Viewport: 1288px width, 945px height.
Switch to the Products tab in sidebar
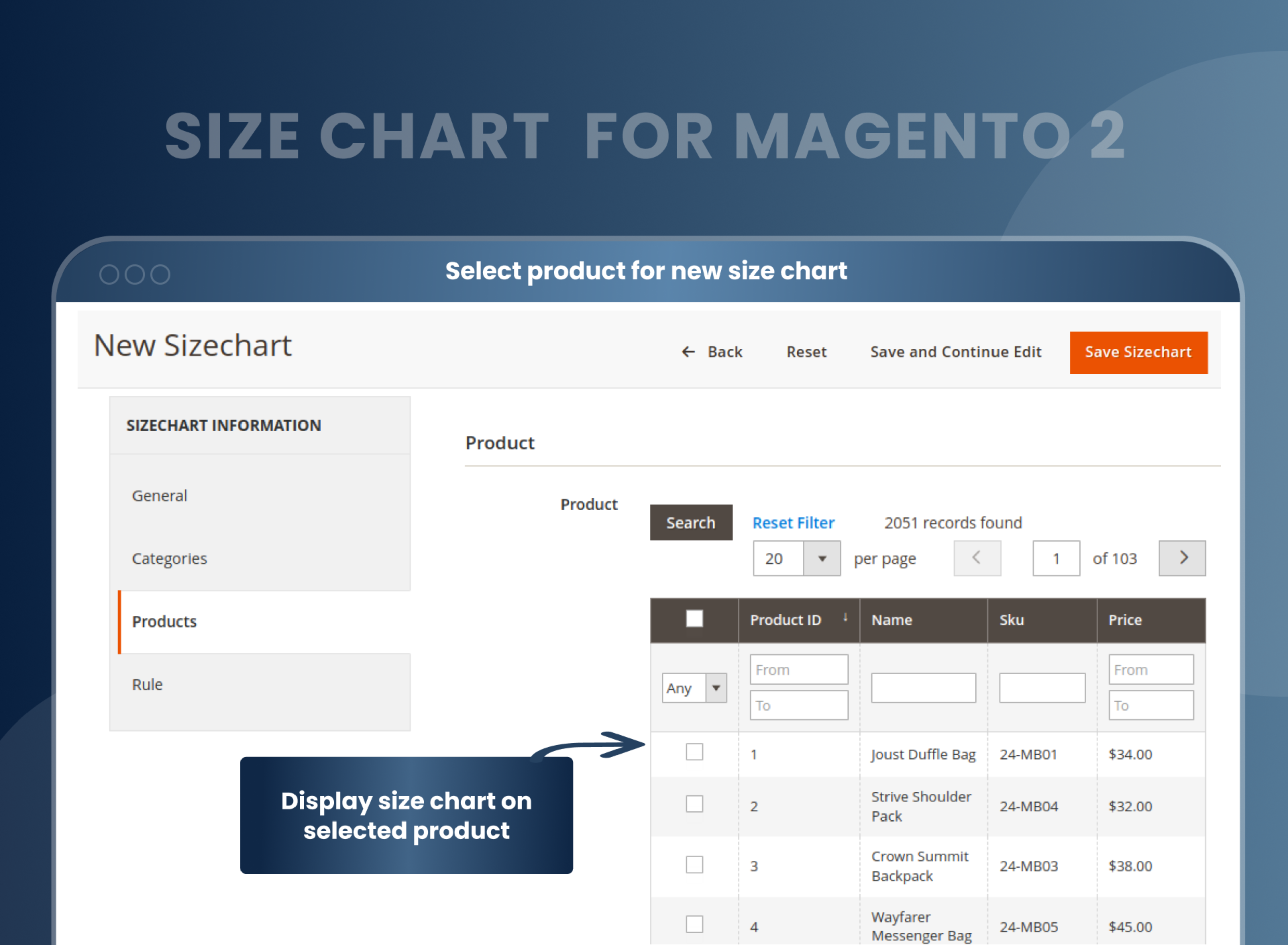[165, 621]
